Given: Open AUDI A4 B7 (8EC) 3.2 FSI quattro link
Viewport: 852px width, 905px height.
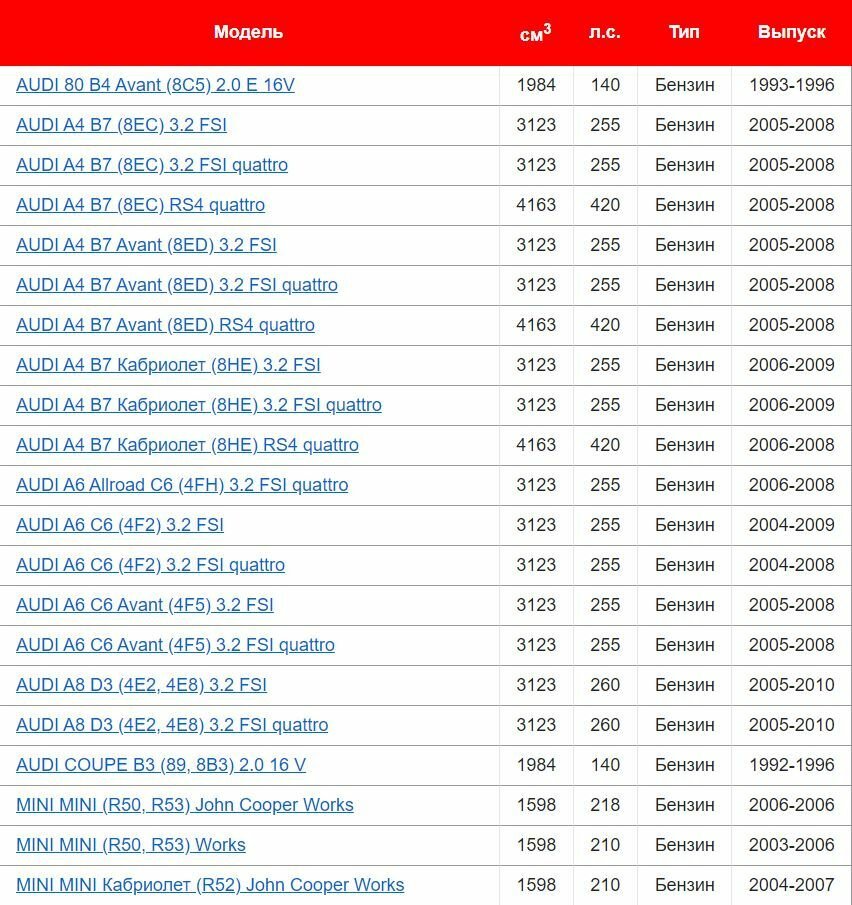Looking at the screenshot, I should [152, 164].
